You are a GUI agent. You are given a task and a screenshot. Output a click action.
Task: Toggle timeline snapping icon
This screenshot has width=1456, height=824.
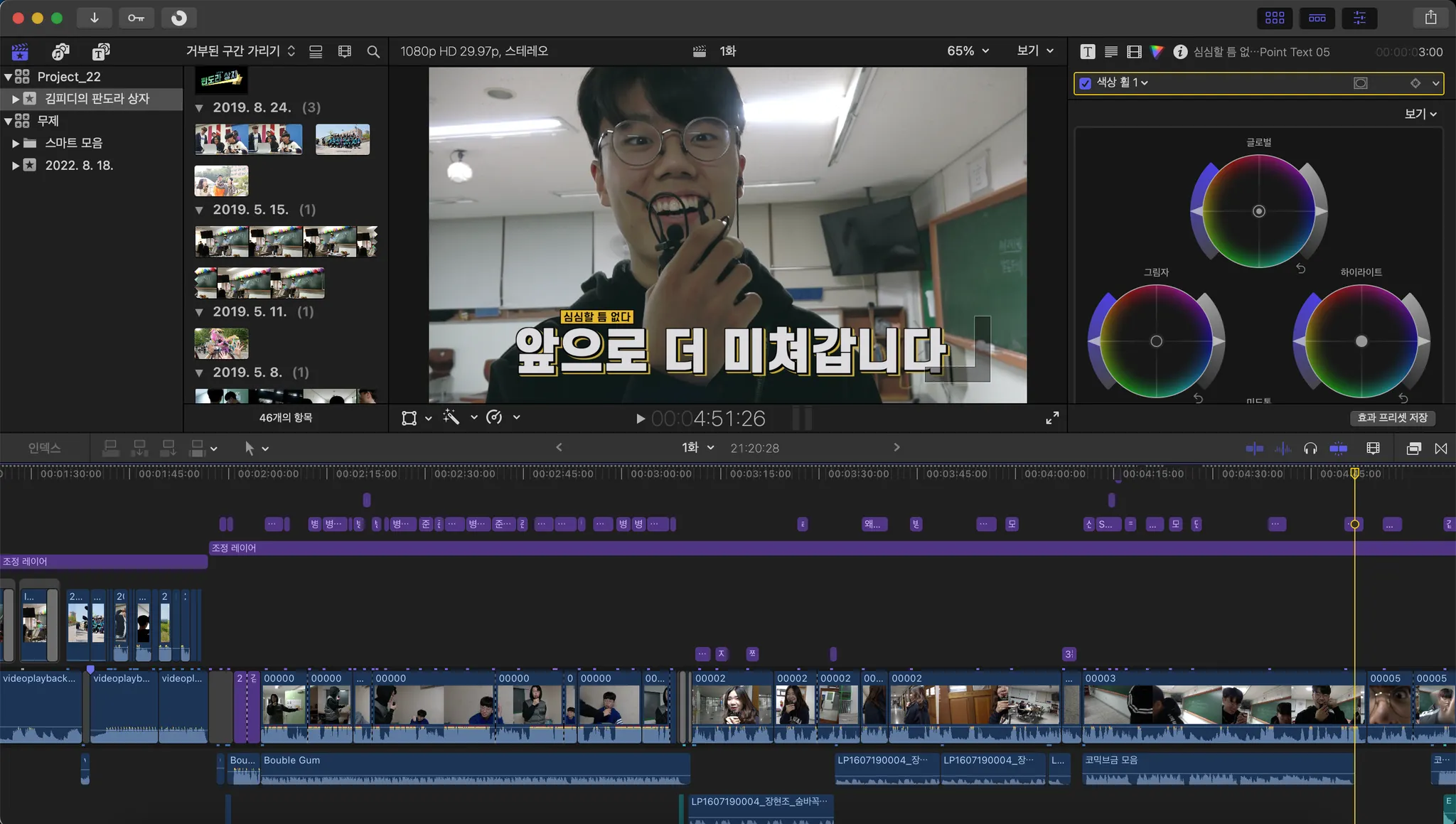1338,449
